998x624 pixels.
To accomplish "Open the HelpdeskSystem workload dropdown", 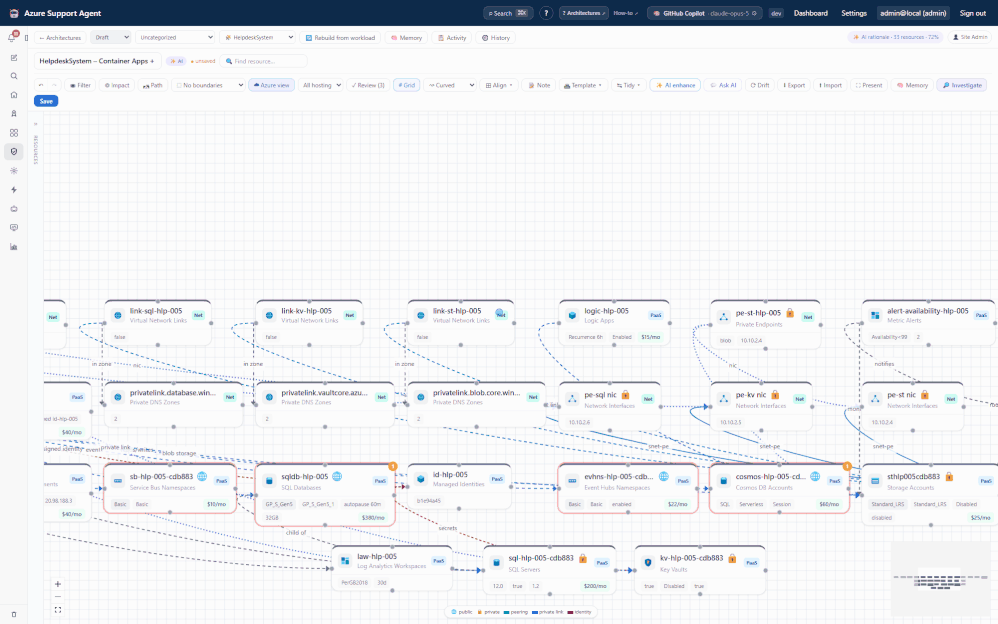I will pyautogui.click(x=258, y=38).
